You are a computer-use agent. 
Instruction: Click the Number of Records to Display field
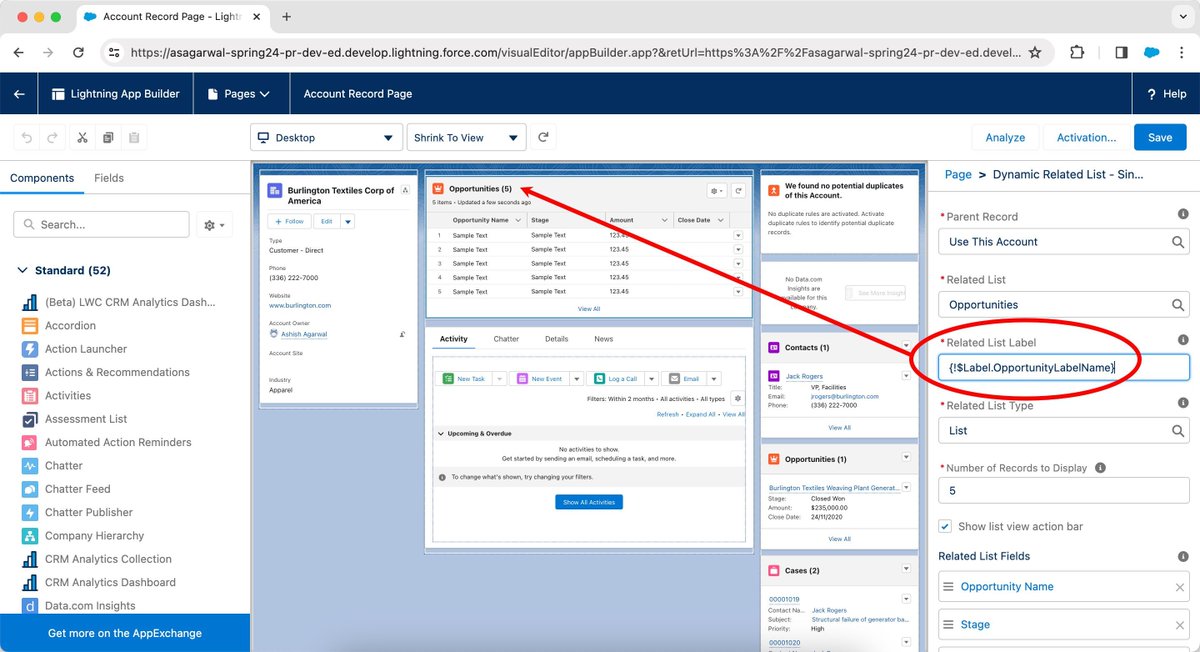click(1064, 491)
